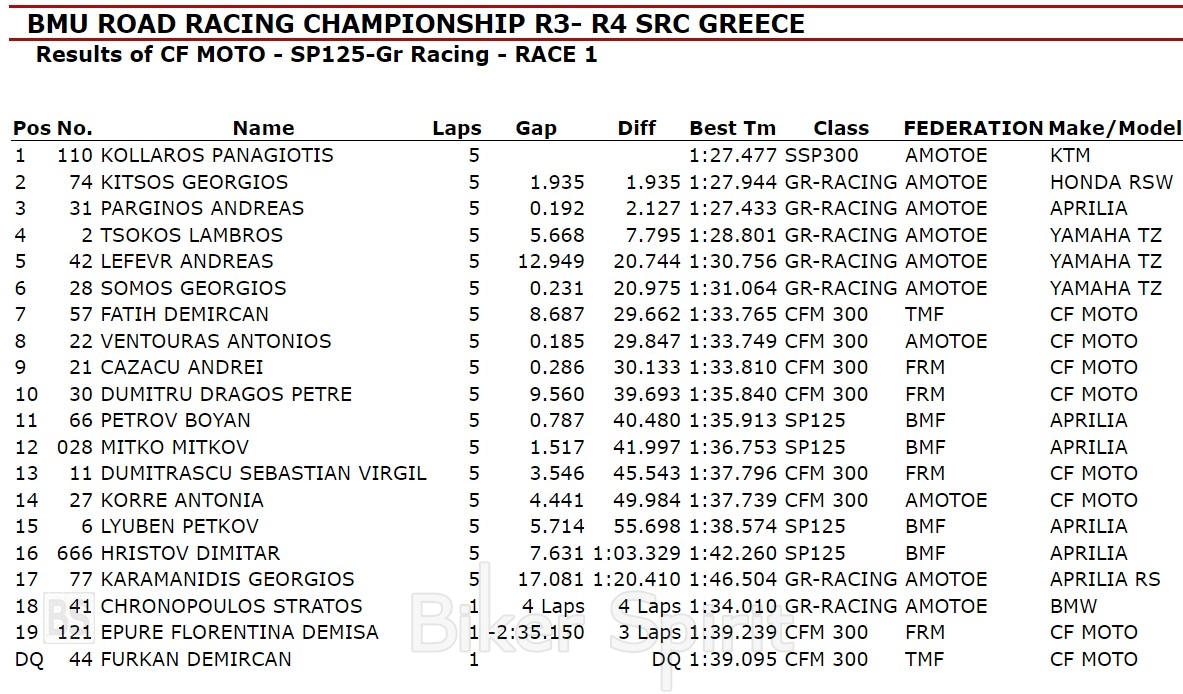
Task: Select rider name EPURE FLORENTINA DEMISA
Action: click(x=239, y=632)
